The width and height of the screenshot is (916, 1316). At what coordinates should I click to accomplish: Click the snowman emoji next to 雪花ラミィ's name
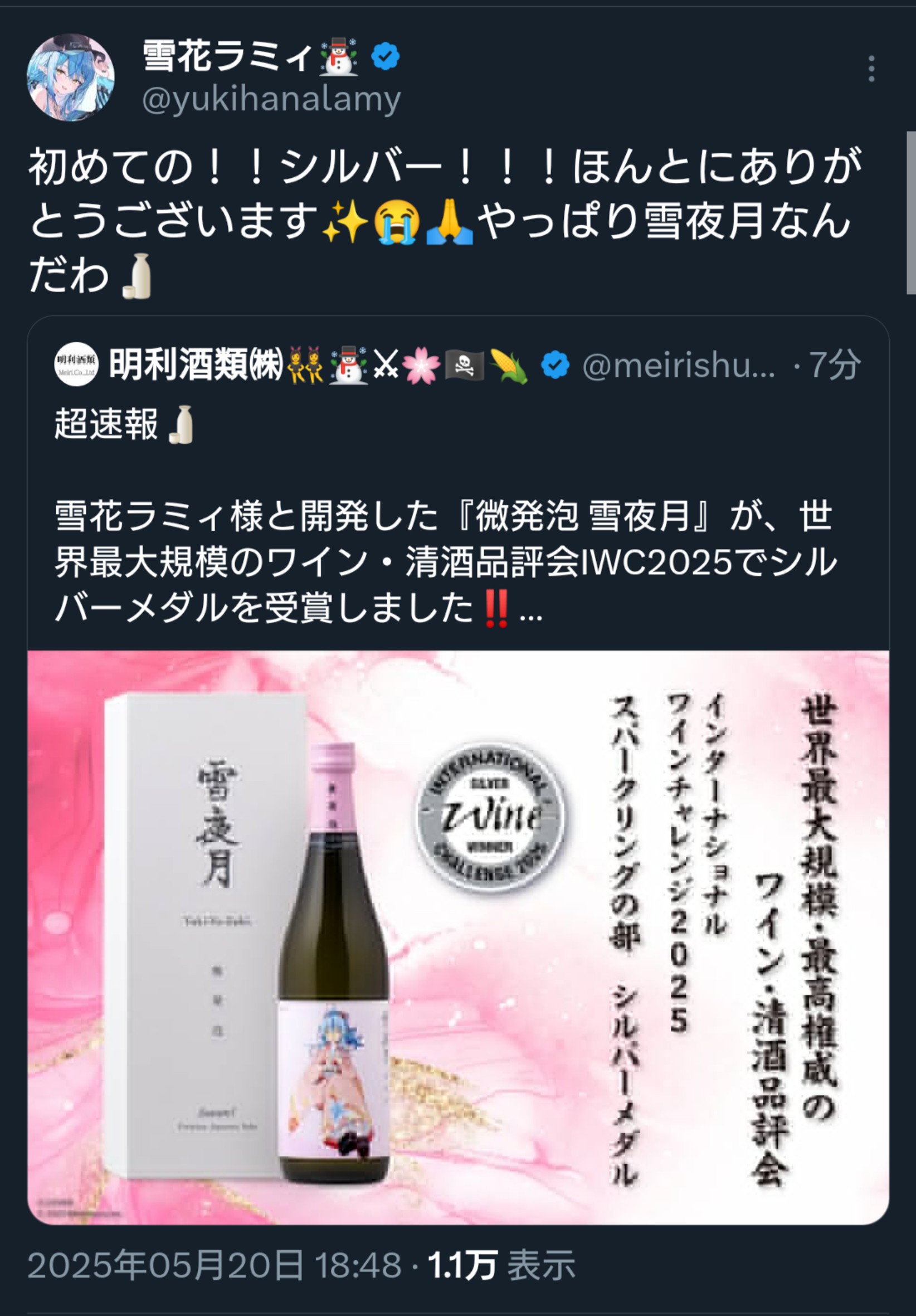[339, 56]
